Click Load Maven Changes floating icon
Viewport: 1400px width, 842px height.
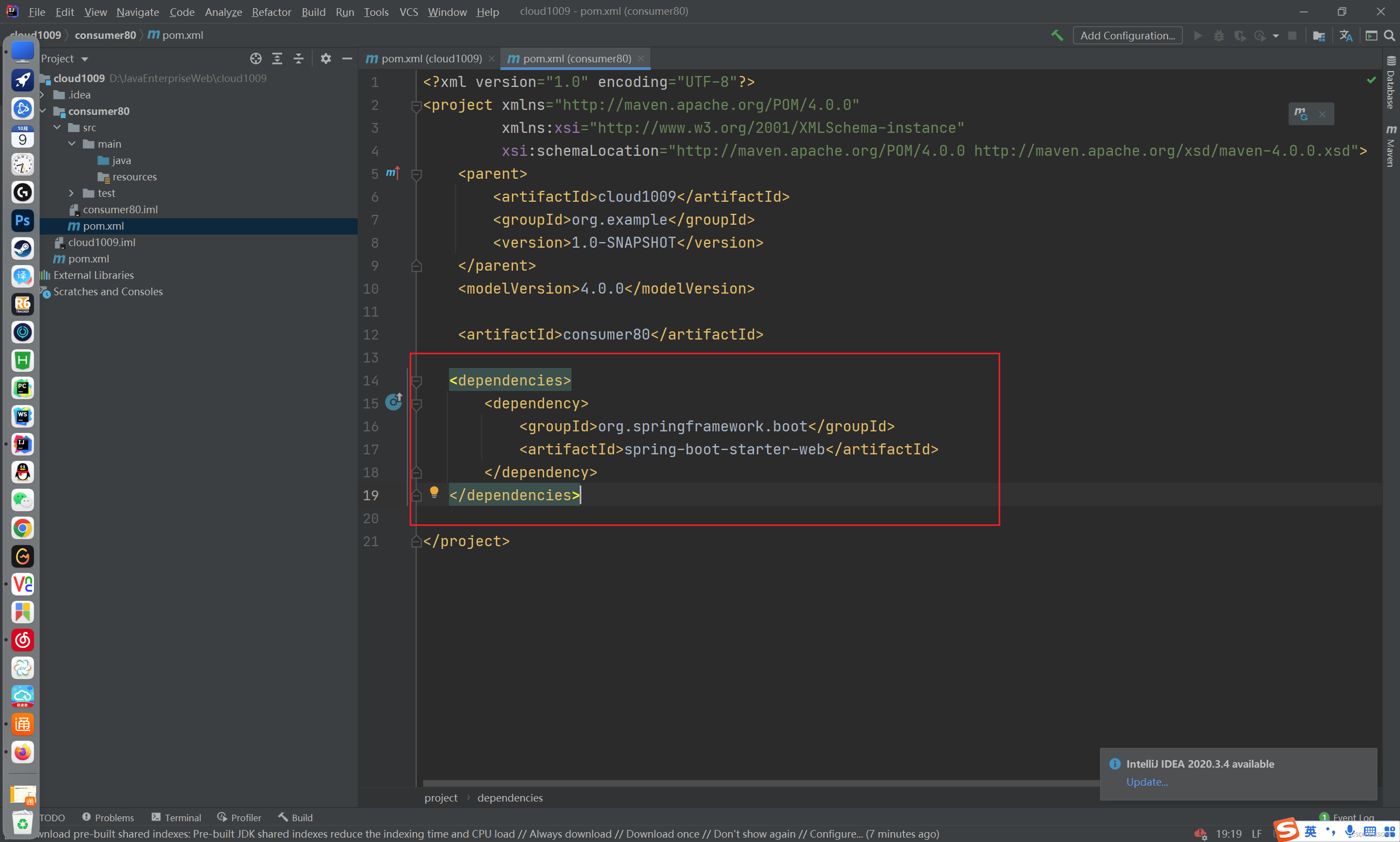pyautogui.click(x=1300, y=114)
